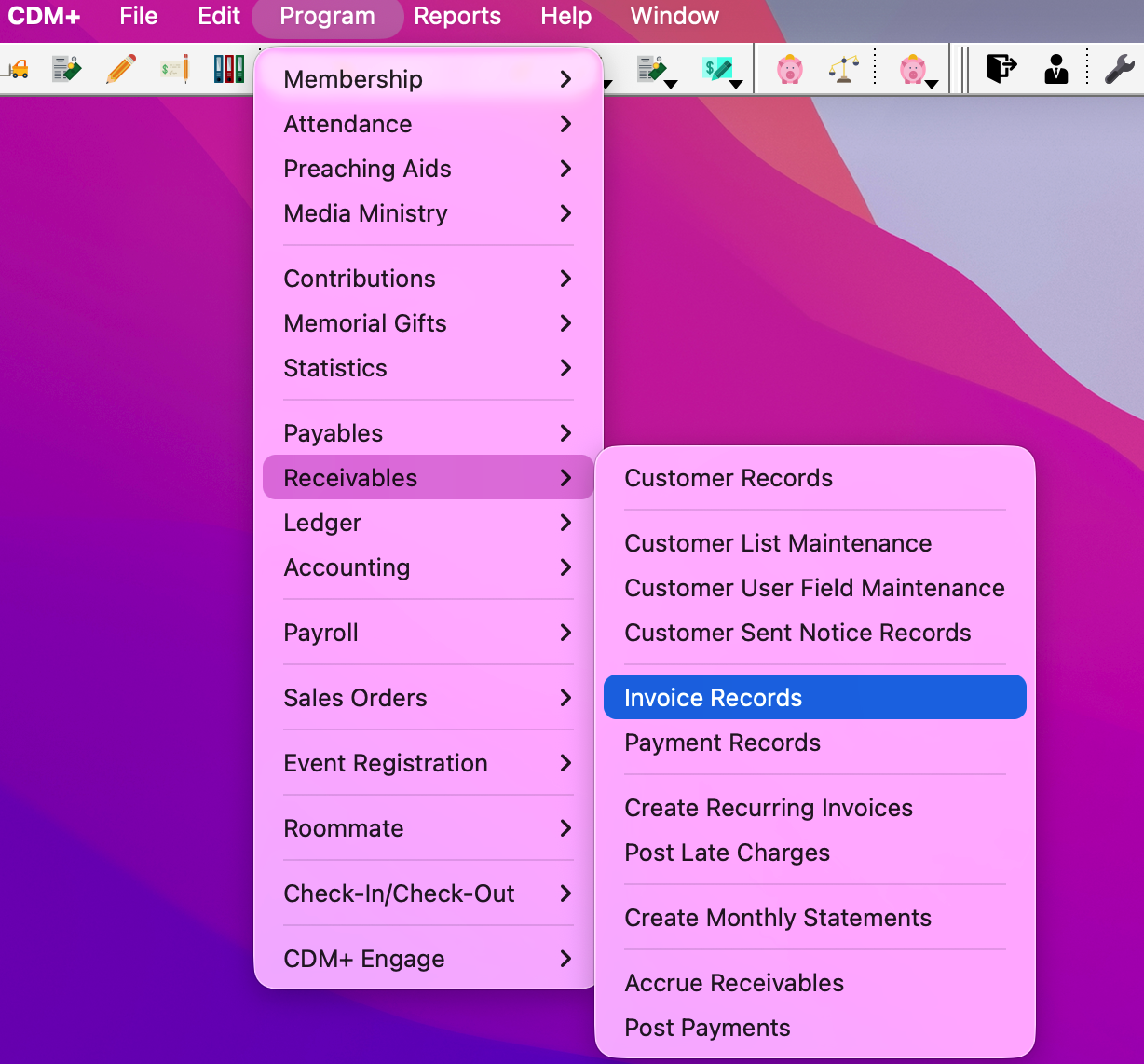The image size is (1144, 1064).
Task: Select Customer User Field Maintenance
Action: point(815,588)
